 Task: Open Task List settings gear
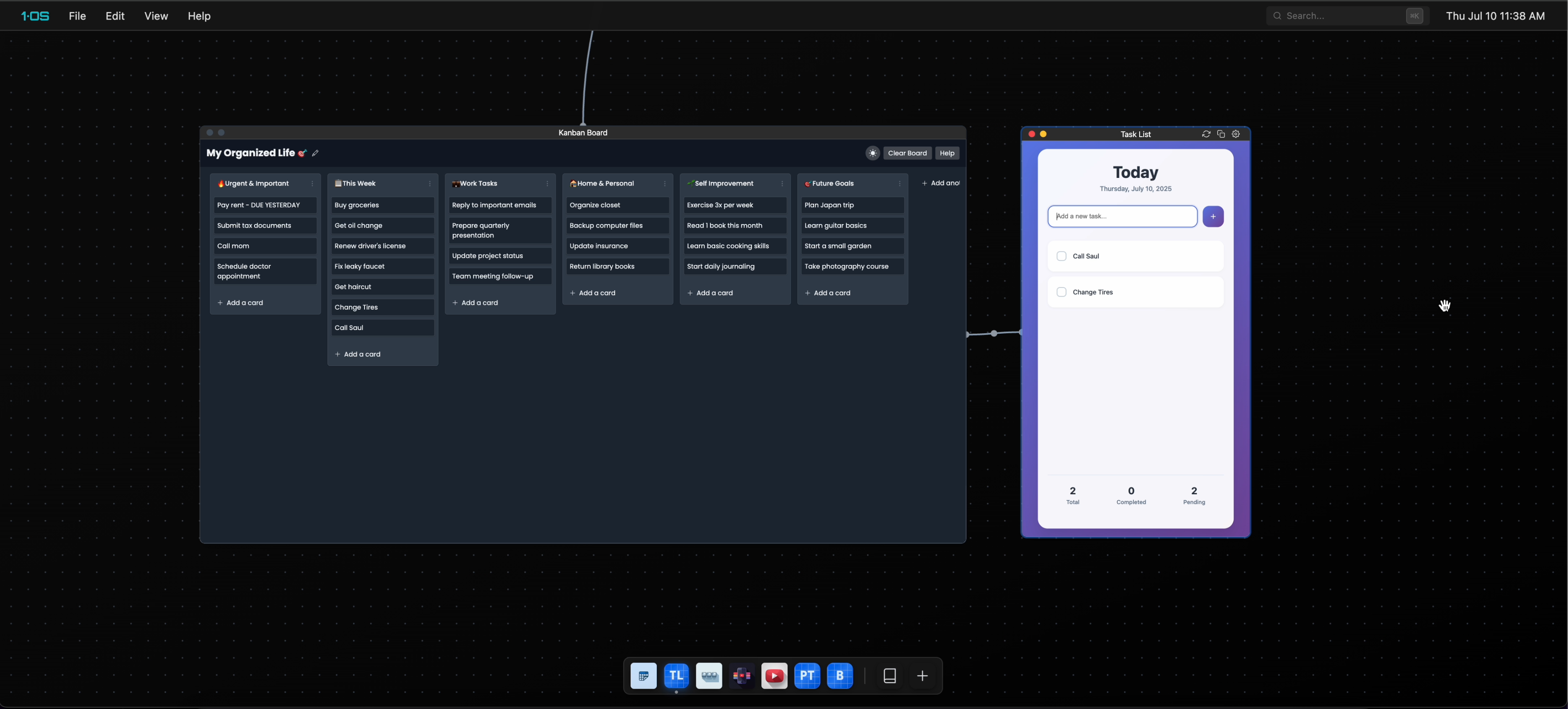(x=1236, y=134)
